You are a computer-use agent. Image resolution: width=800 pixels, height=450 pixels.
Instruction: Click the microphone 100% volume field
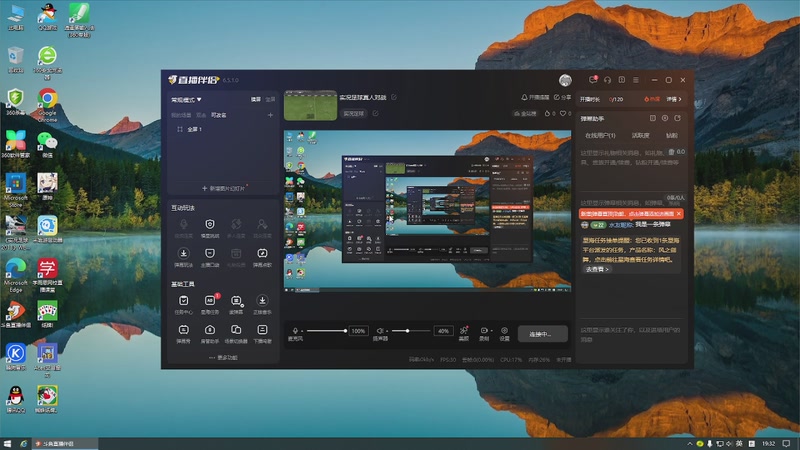tap(358, 331)
